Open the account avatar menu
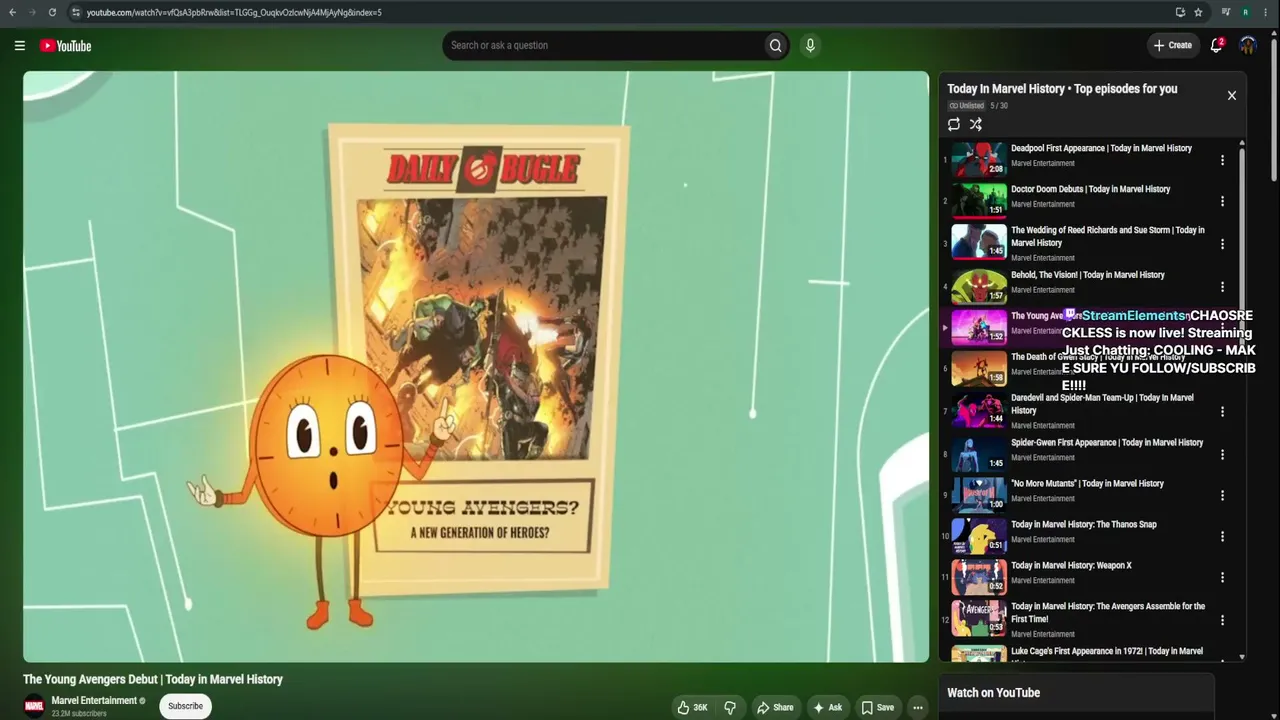The height and width of the screenshot is (720, 1280). tap(1248, 45)
